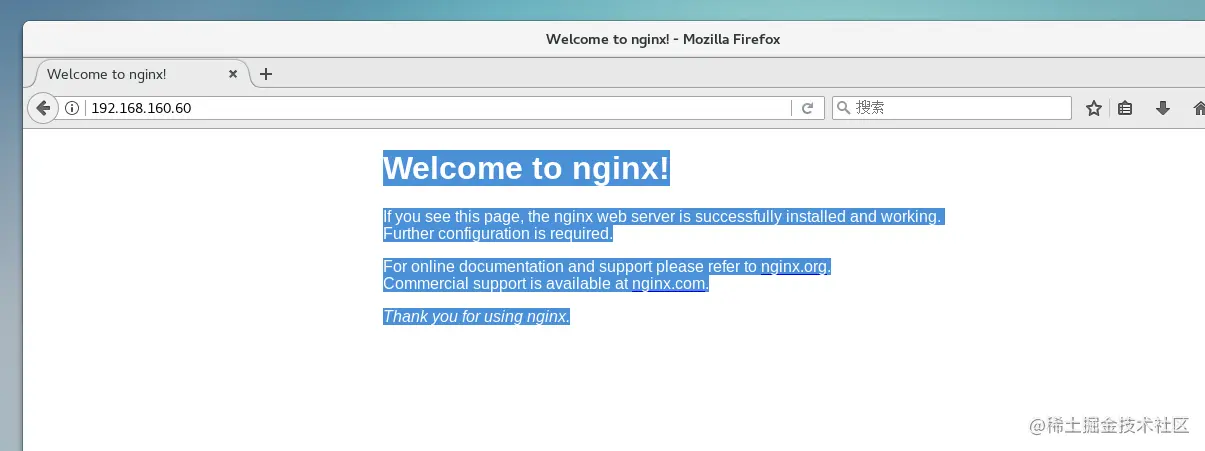1205x451 pixels.
Task: Open the Downloads arrow icon
Action: [1163, 108]
